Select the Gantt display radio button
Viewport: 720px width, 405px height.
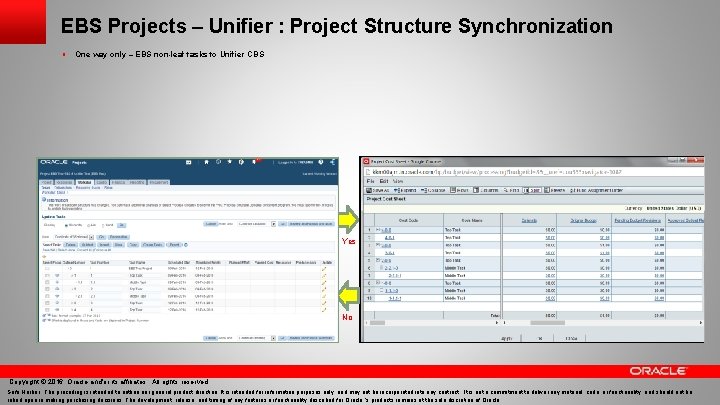(x=103, y=225)
